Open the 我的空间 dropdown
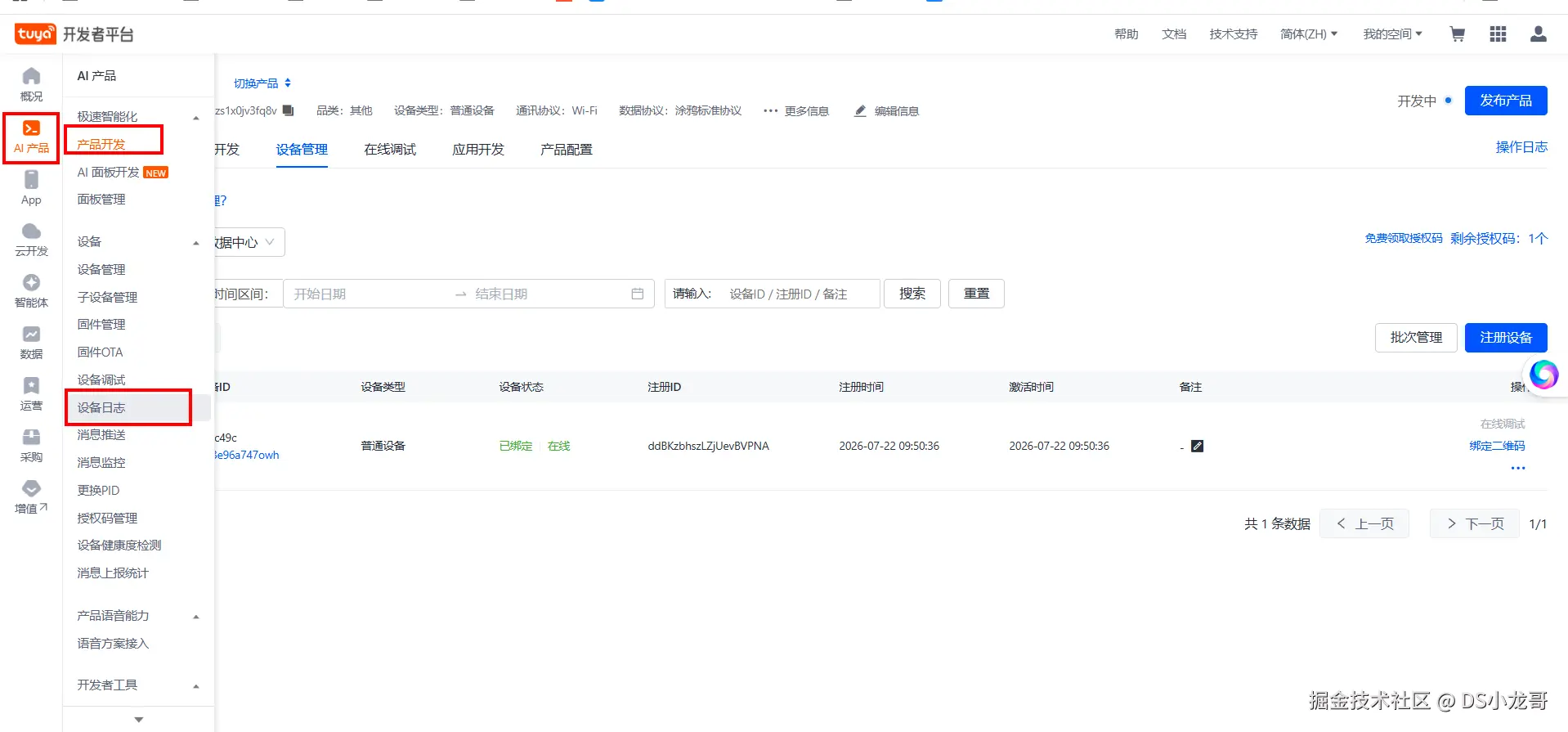This screenshot has height=732, width=1568. click(1392, 34)
